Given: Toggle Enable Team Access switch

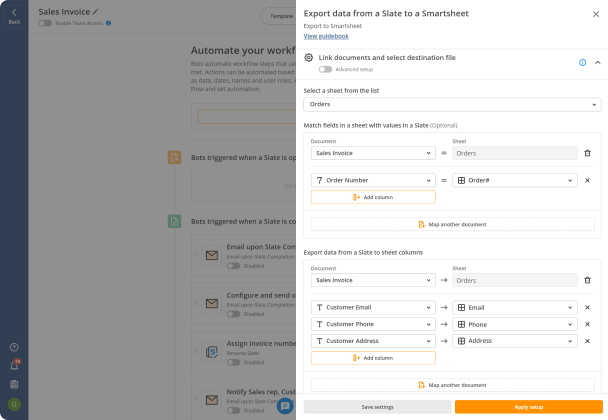Looking at the screenshot, I should (45, 23).
